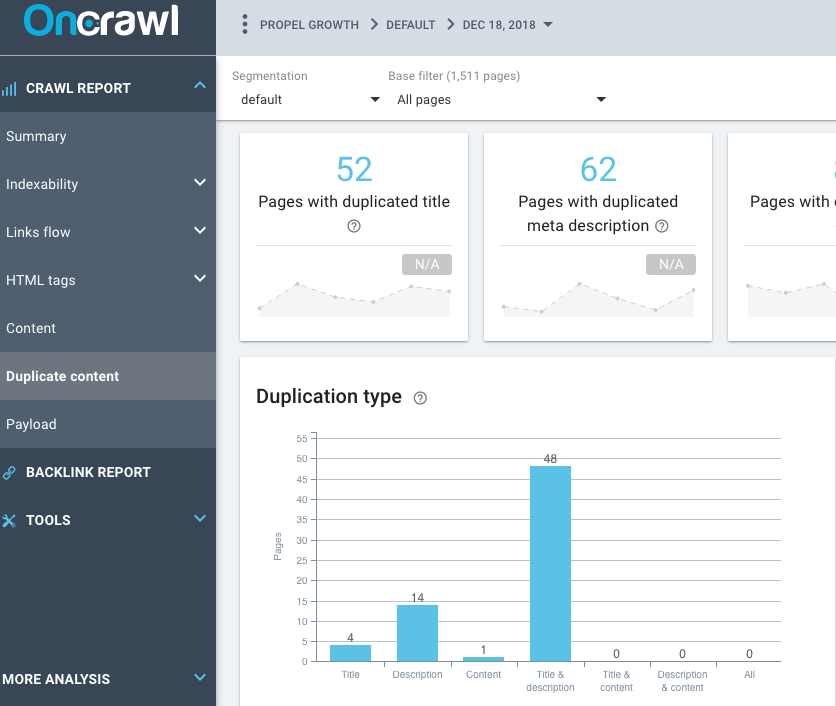Click the Title & description bar
This screenshot has height=706, width=836.
(x=550, y=563)
